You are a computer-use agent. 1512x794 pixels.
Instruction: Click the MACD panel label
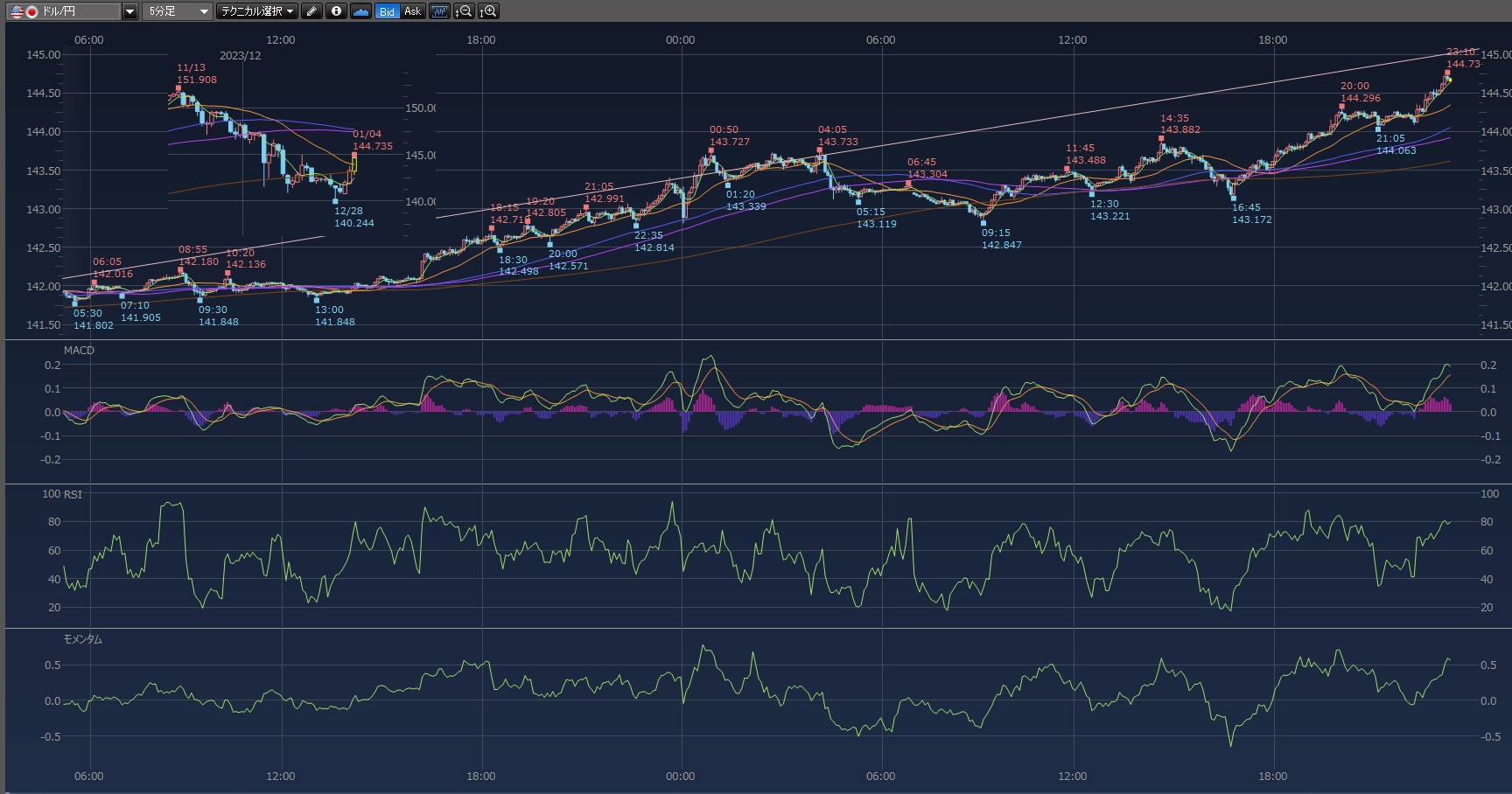pyautogui.click(x=79, y=350)
